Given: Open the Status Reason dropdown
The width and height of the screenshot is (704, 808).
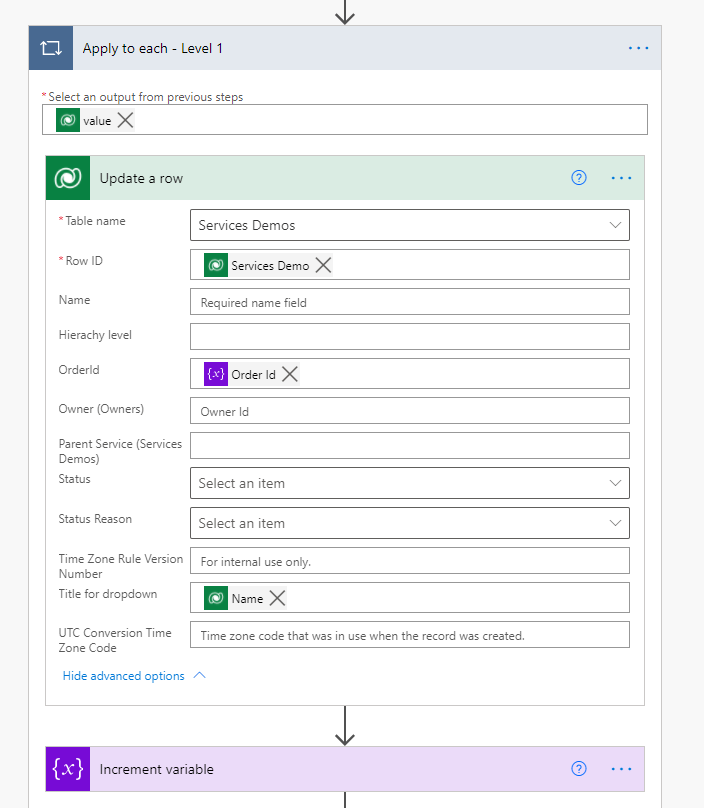Looking at the screenshot, I should tap(615, 523).
